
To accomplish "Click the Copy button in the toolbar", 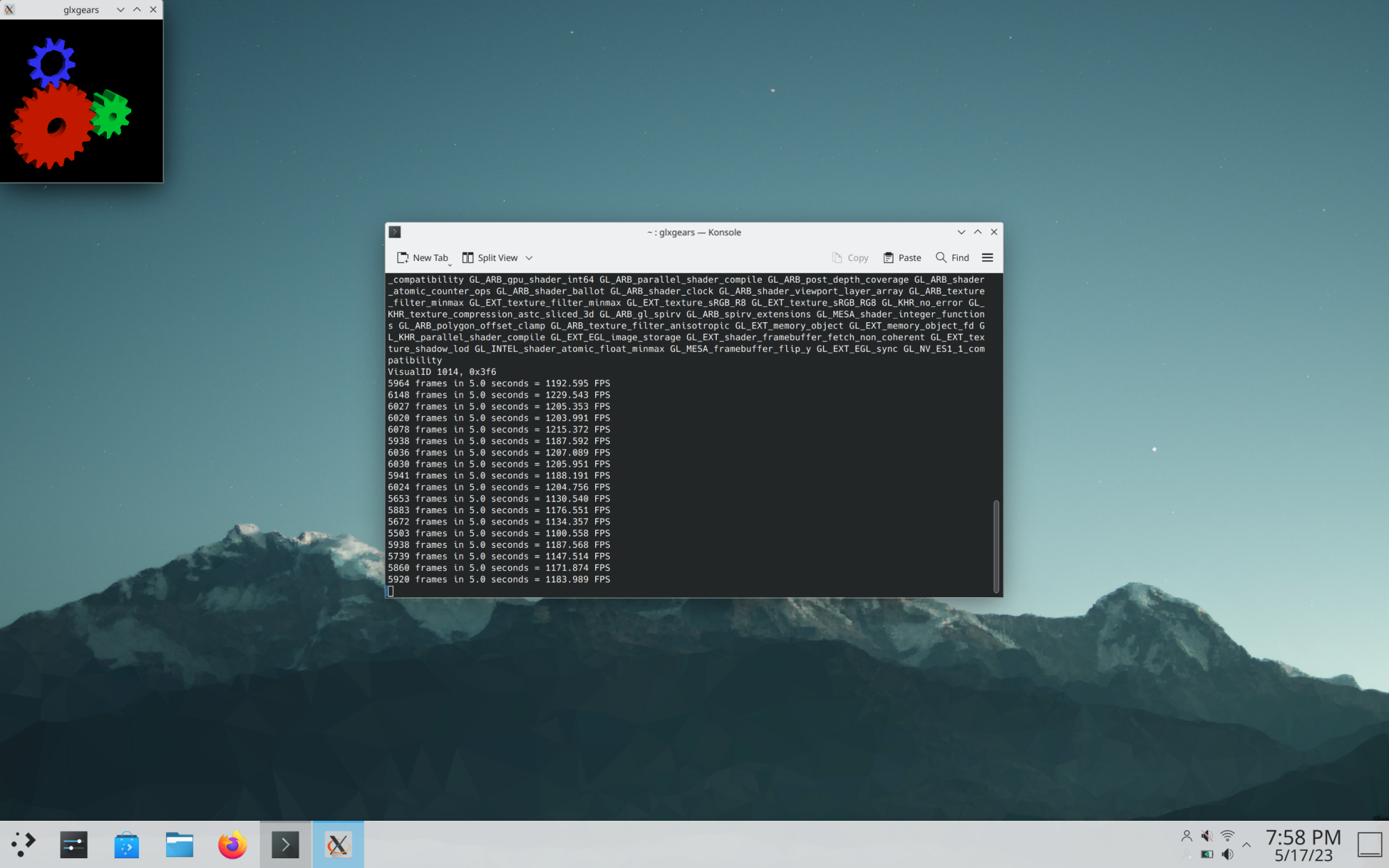I will (850, 258).
